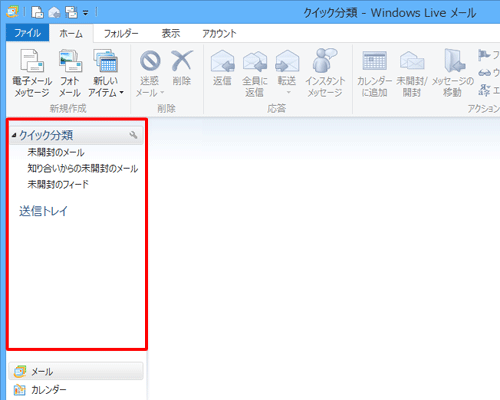Switch to the 表示 tab
The height and width of the screenshot is (400, 500).
(171, 33)
